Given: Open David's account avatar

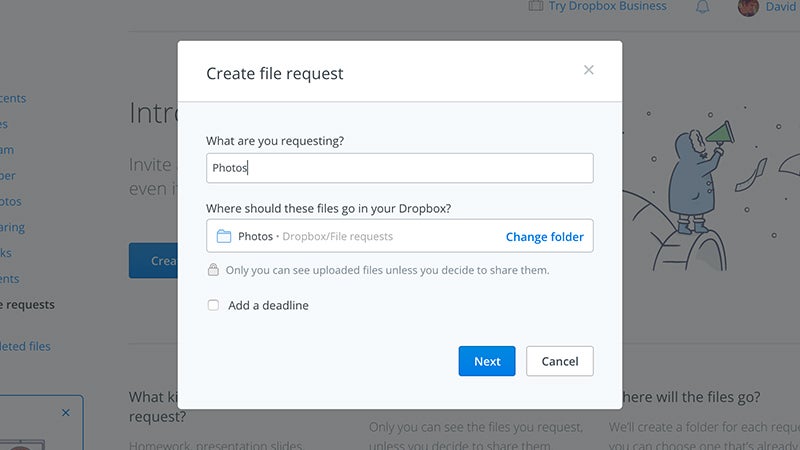Looking at the screenshot, I should click(748, 7).
